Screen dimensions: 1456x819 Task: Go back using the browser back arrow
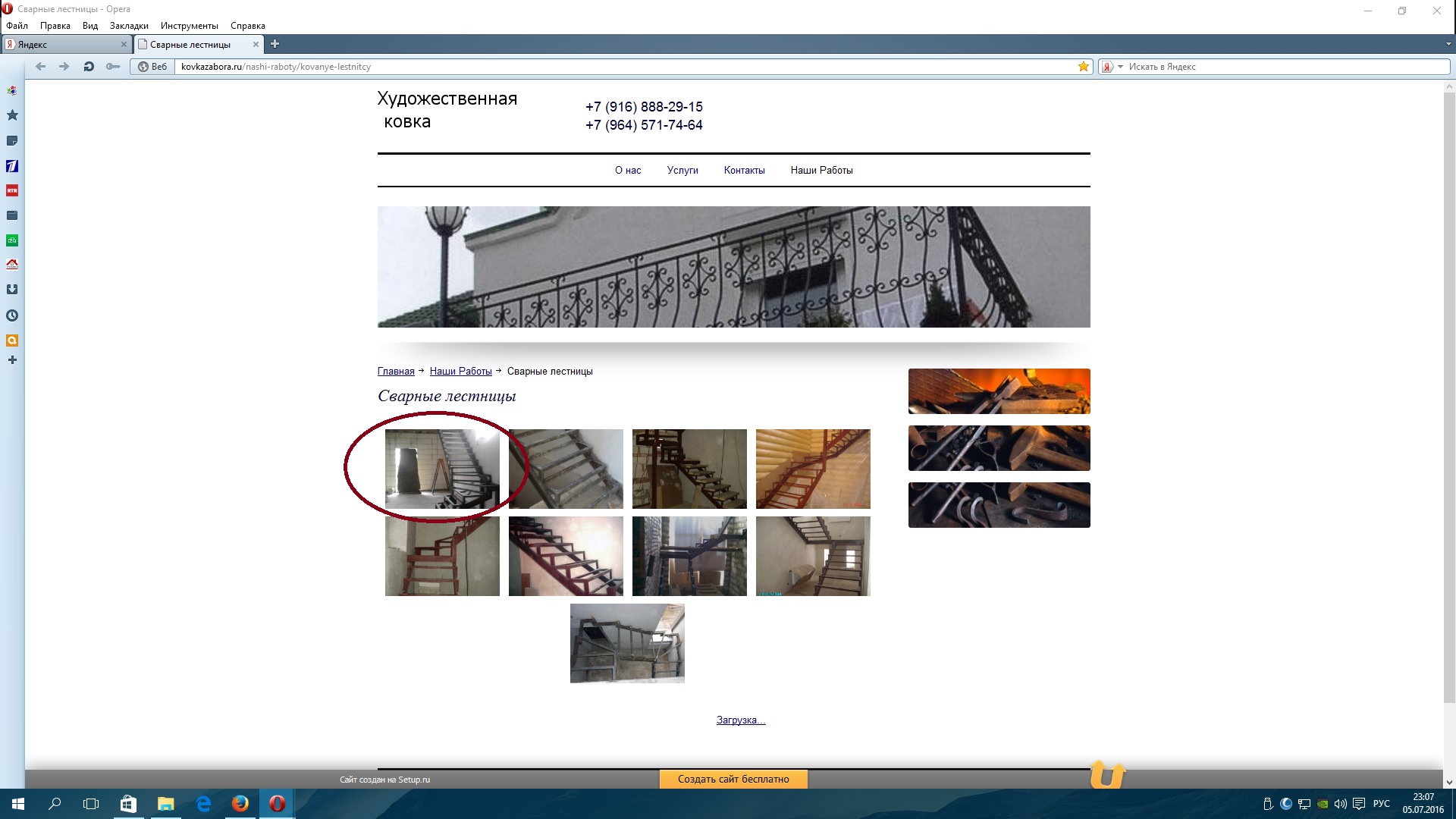41,67
